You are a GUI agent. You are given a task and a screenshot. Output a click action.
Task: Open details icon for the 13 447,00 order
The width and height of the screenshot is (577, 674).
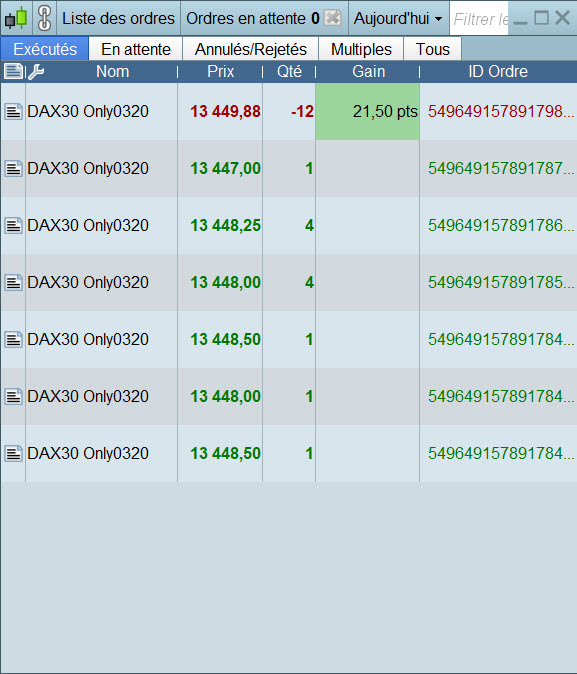pyautogui.click(x=13, y=168)
